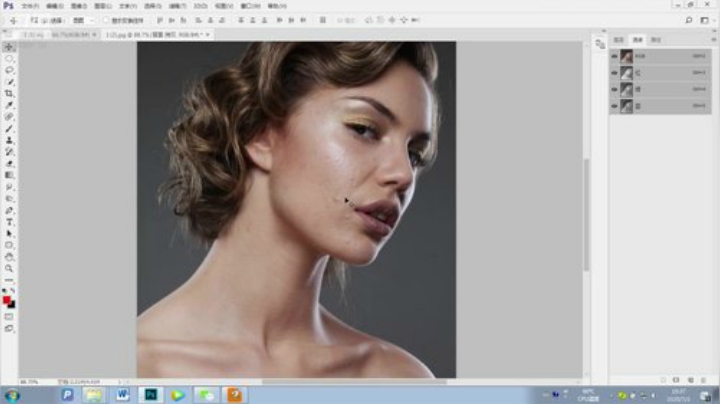Select the Healing Brush tool
The width and height of the screenshot is (720, 404).
coord(9,117)
